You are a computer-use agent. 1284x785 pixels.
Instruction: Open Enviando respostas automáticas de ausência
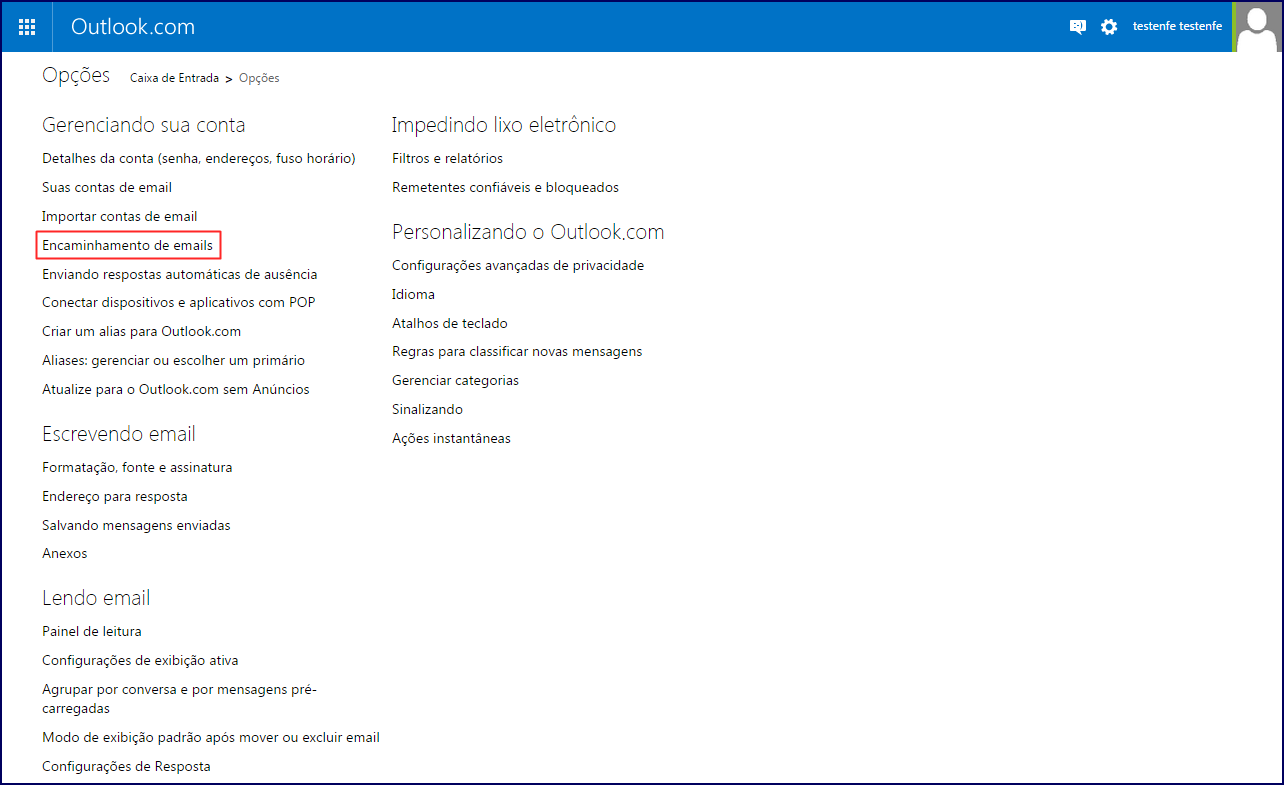coord(180,274)
